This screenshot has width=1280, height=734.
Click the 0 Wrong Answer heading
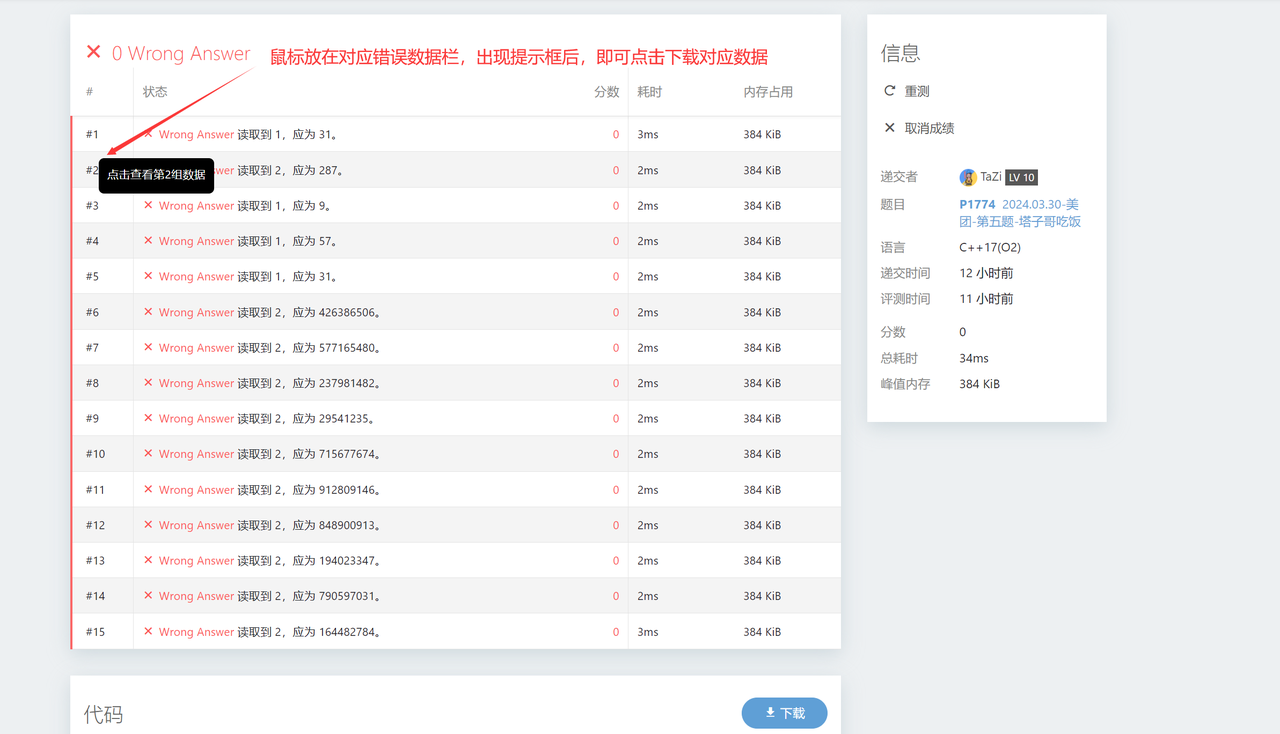click(x=181, y=53)
